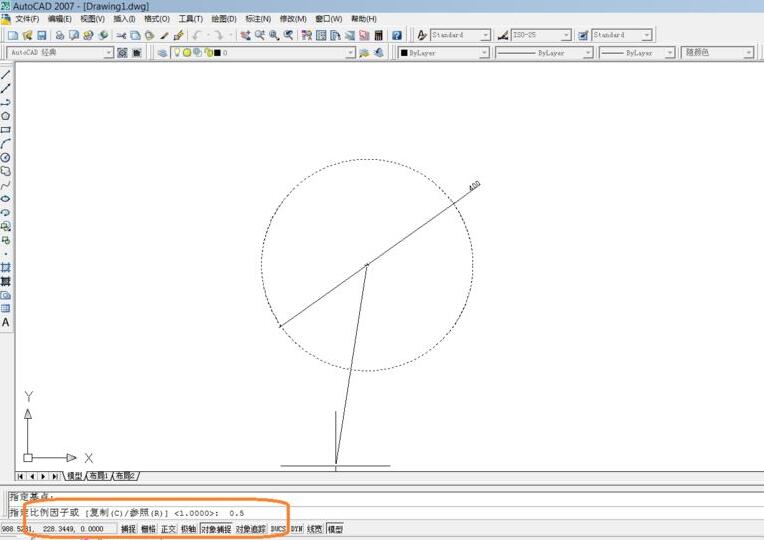Screen dimensions: 764x540
Task: Select the Hatch tool
Action: [x=6, y=268]
